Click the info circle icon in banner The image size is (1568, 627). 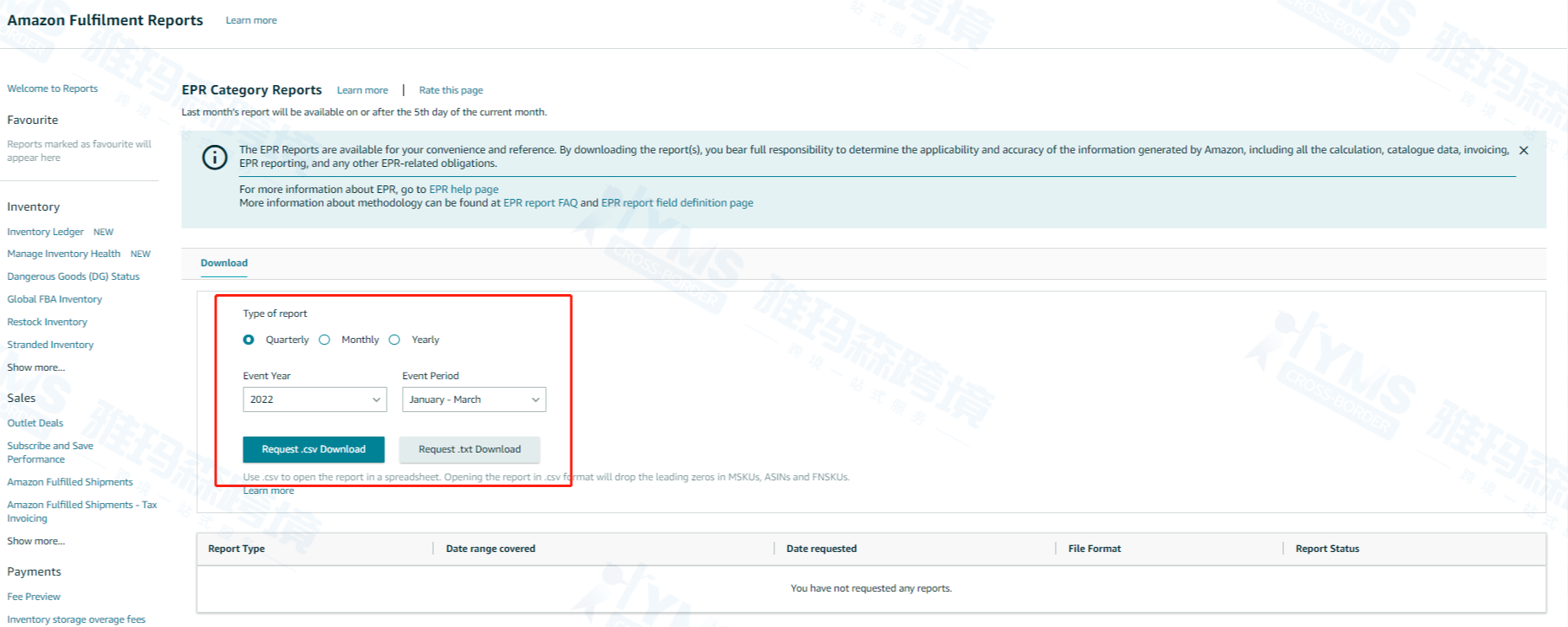coord(215,158)
